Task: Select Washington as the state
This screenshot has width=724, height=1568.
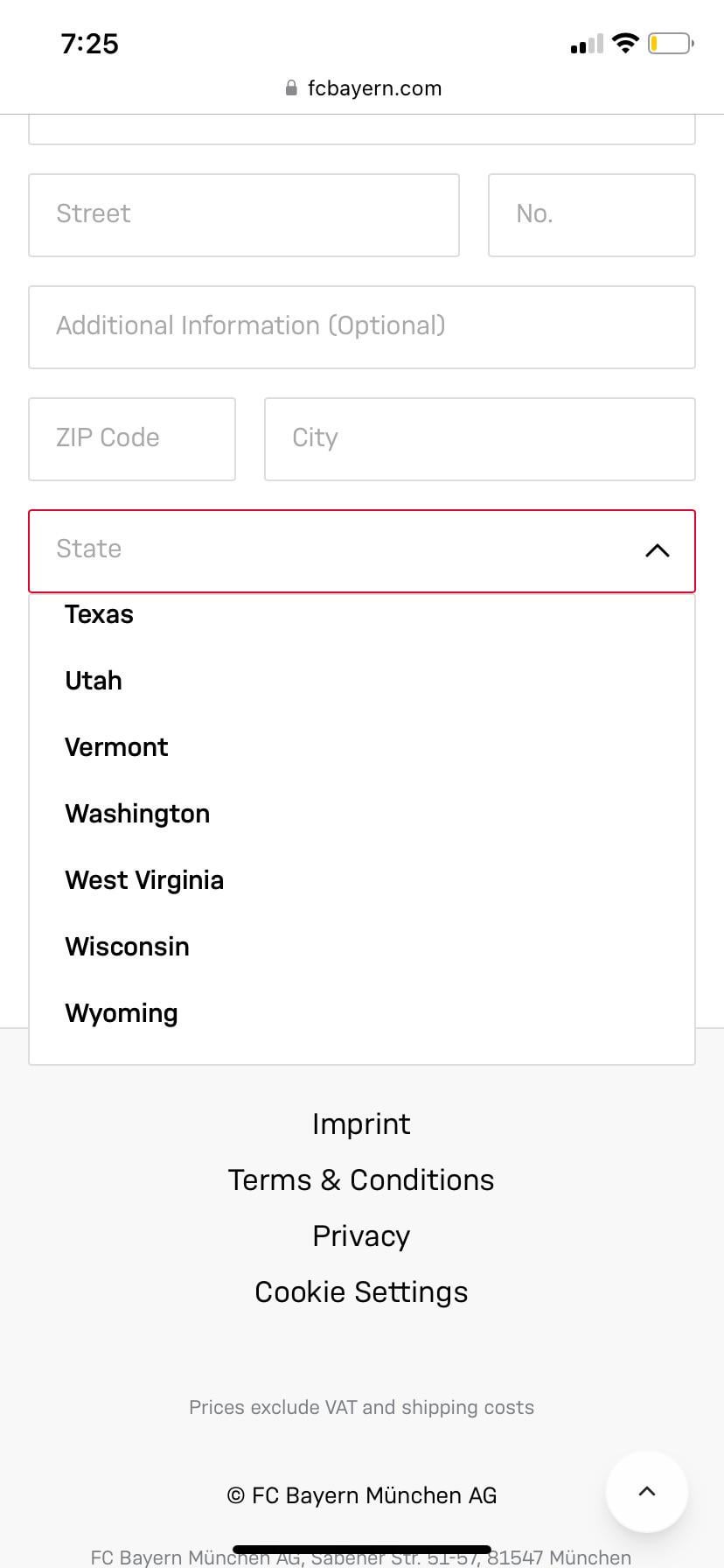Action: click(137, 814)
